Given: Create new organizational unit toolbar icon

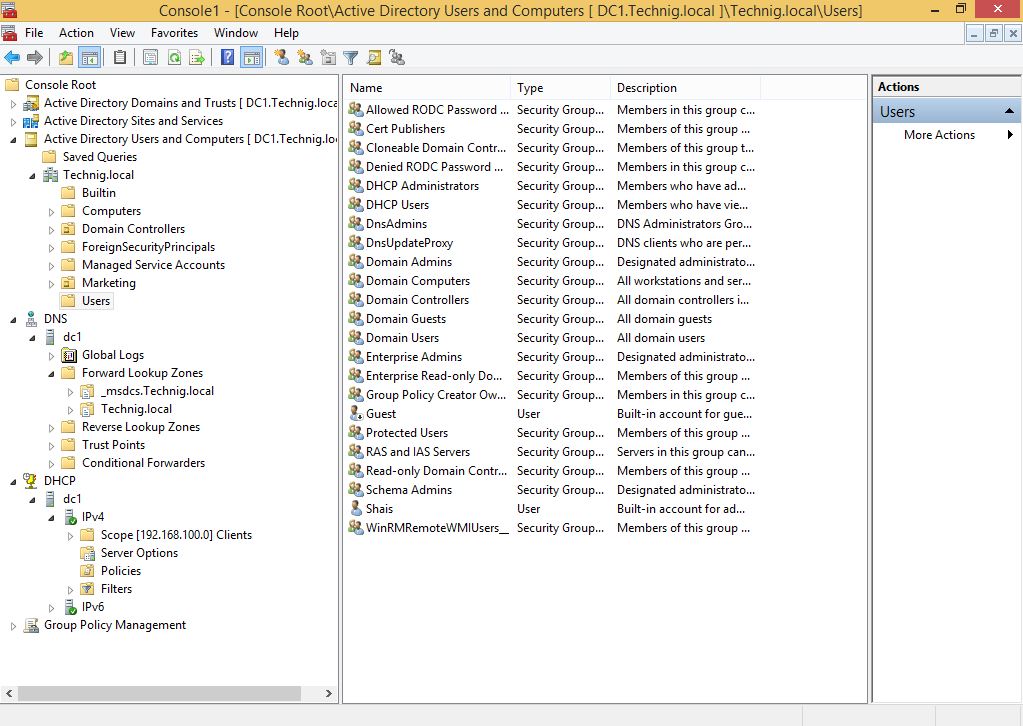Looking at the screenshot, I should (x=328, y=57).
